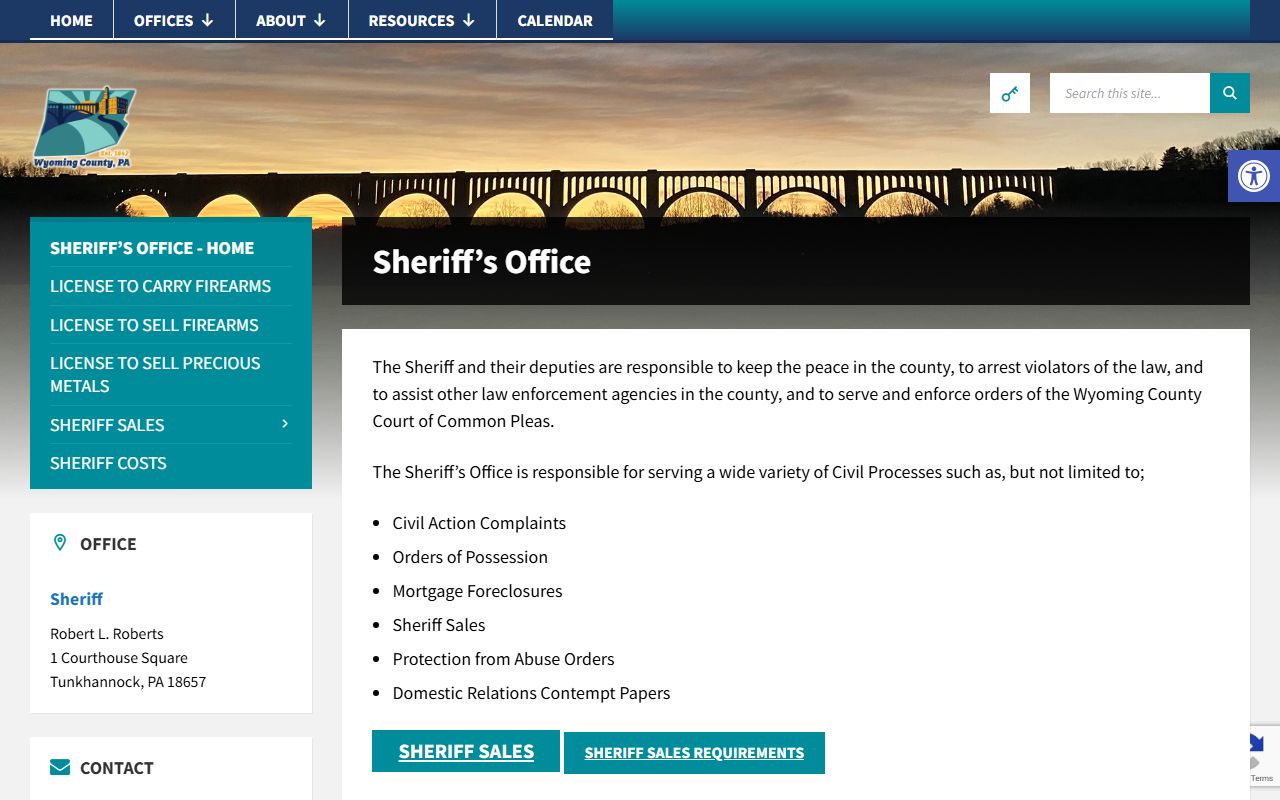Screen dimensions: 1280x800
Task: Click the SHERIFF SALES button
Action: (x=466, y=751)
